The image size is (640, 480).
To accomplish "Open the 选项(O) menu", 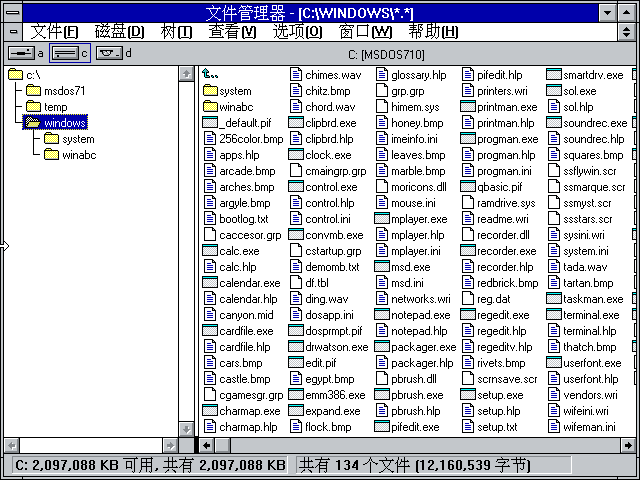I will point(298,31).
